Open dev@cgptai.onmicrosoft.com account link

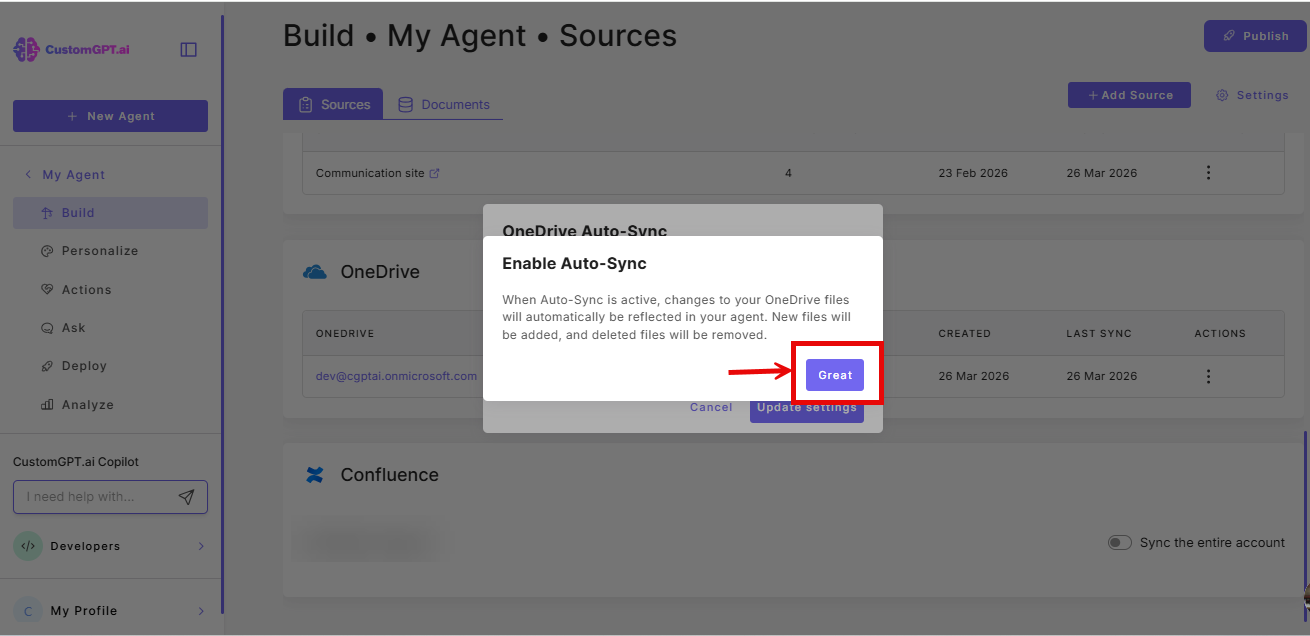pos(396,376)
